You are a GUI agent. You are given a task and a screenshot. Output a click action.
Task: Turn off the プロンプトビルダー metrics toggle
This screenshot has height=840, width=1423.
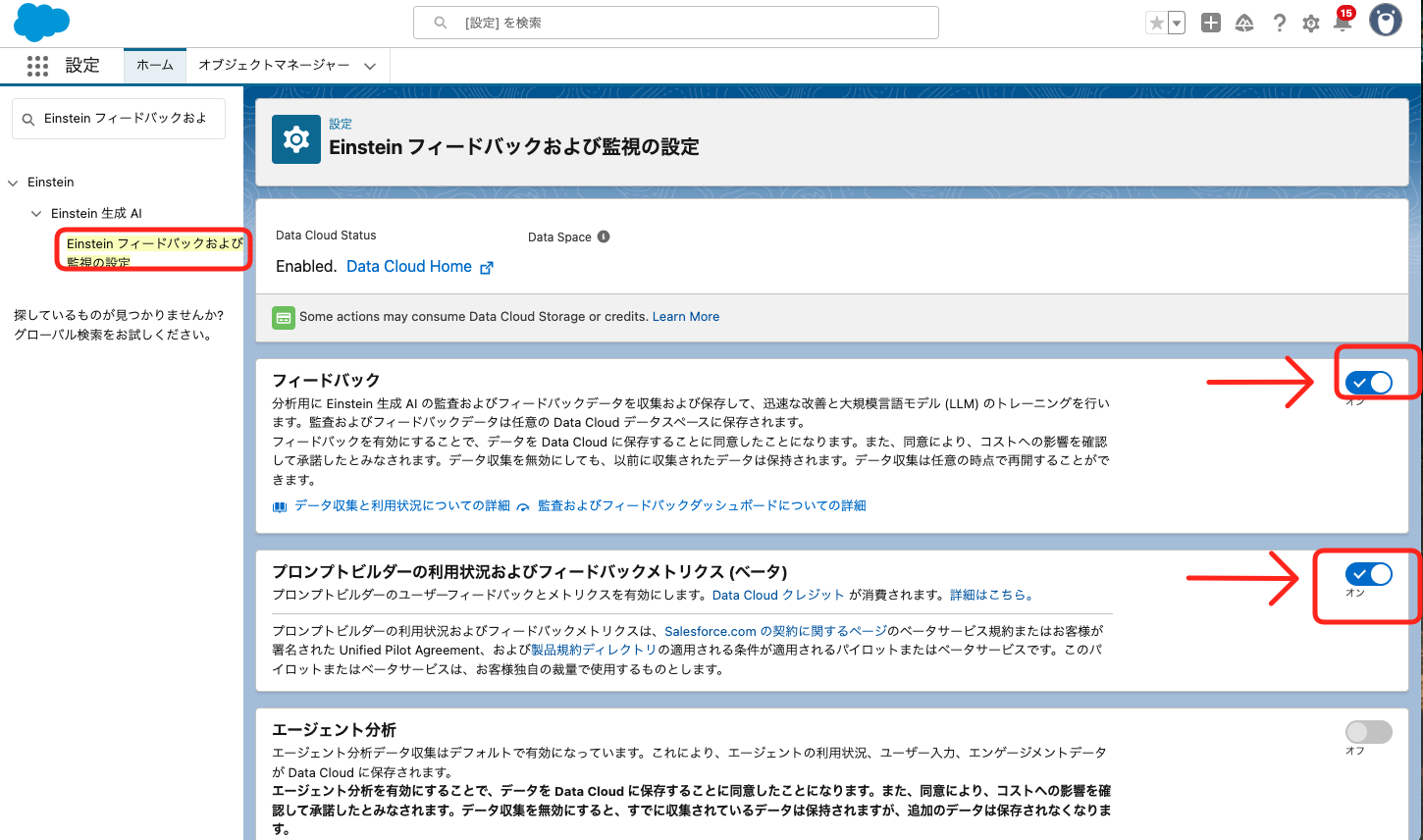click(x=1369, y=574)
